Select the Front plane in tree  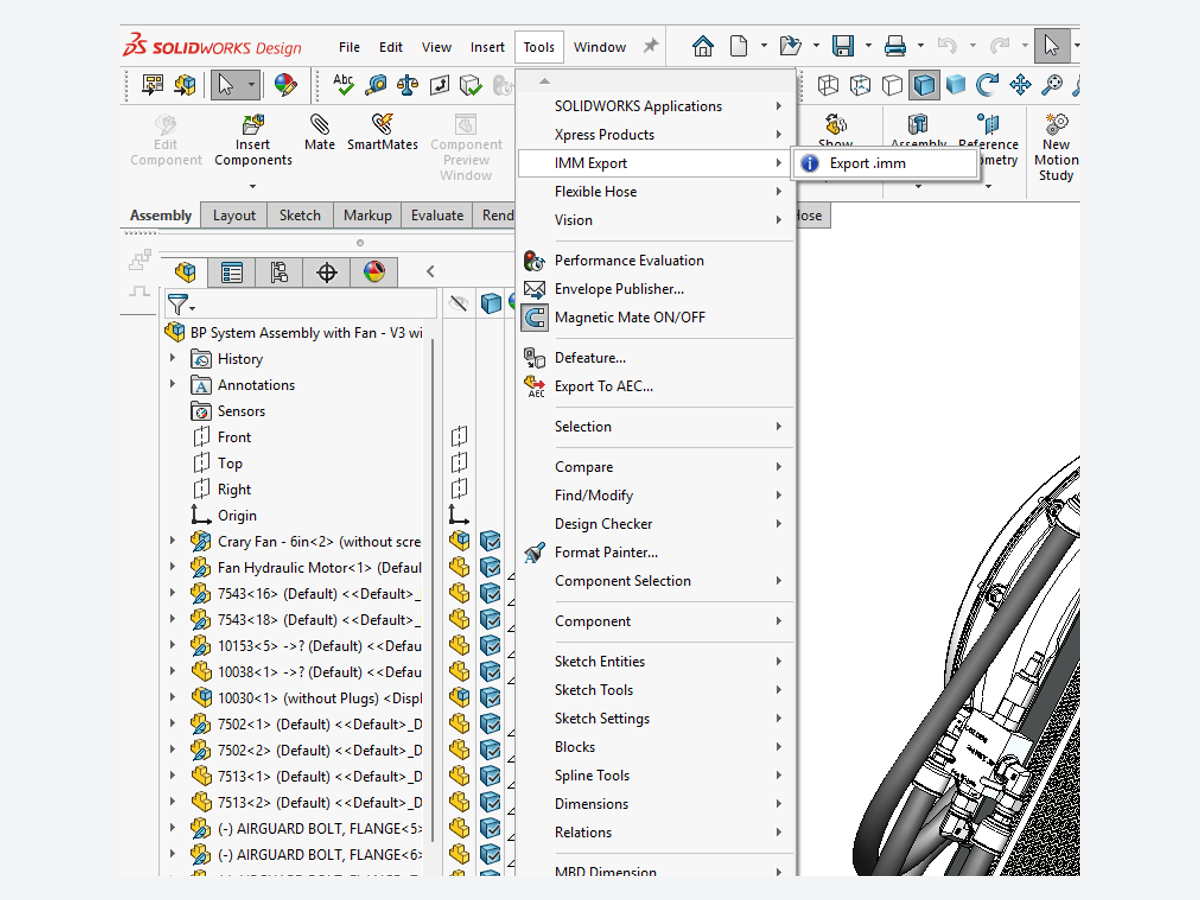pos(234,437)
